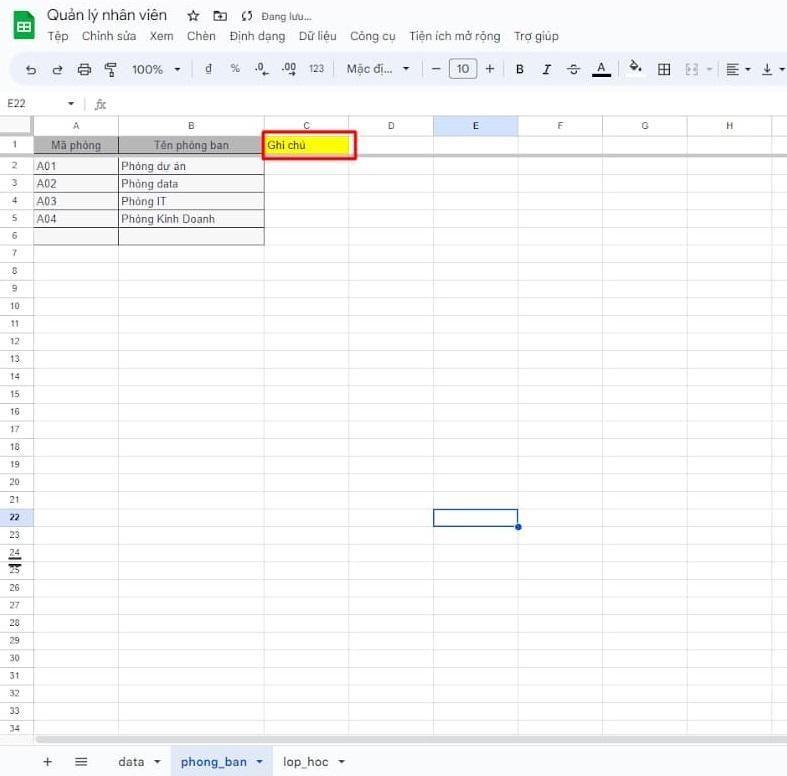Star the document Quản lý nhân viên
The width and height of the screenshot is (787, 776).
(193, 16)
